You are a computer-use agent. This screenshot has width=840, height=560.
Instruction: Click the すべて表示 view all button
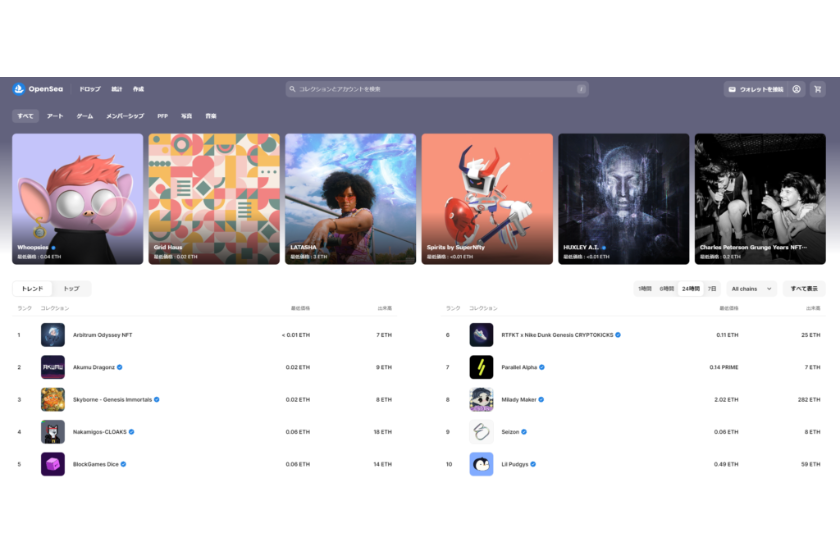tap(804, 288)
